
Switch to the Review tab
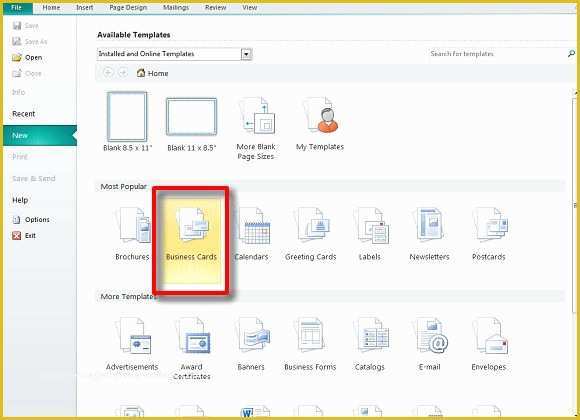215,7
